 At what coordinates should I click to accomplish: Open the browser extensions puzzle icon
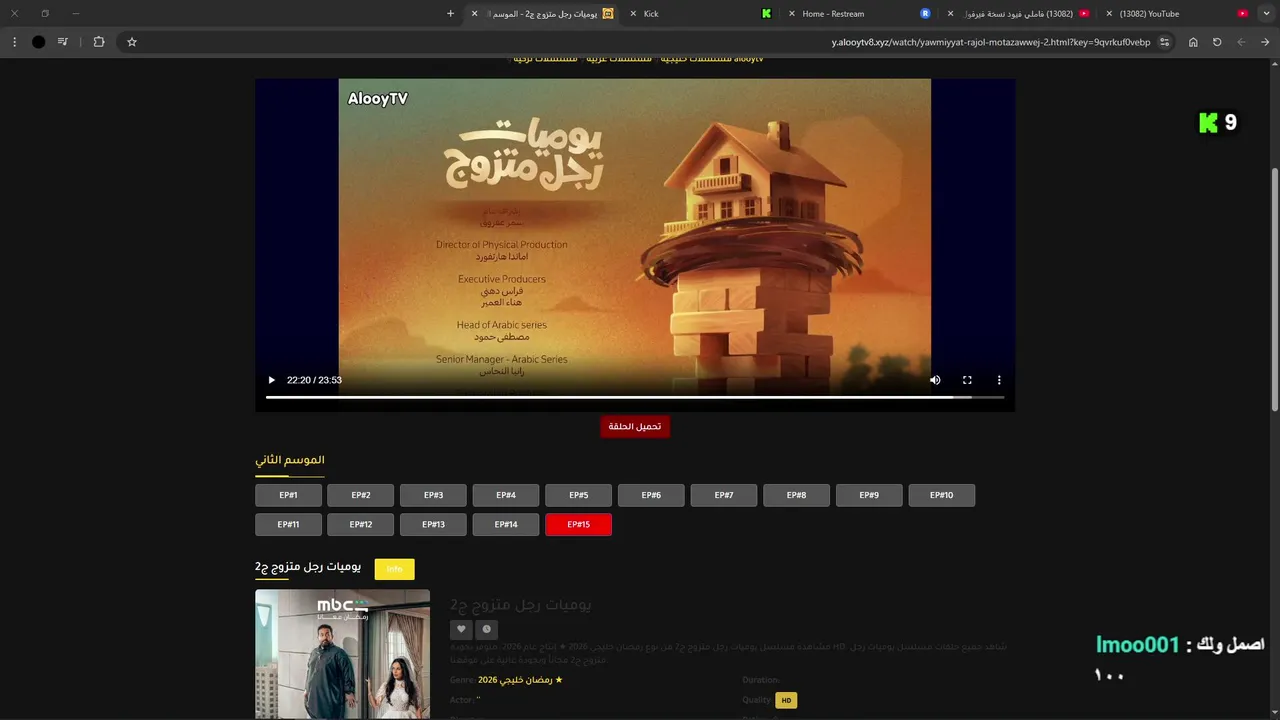(99, 42)
